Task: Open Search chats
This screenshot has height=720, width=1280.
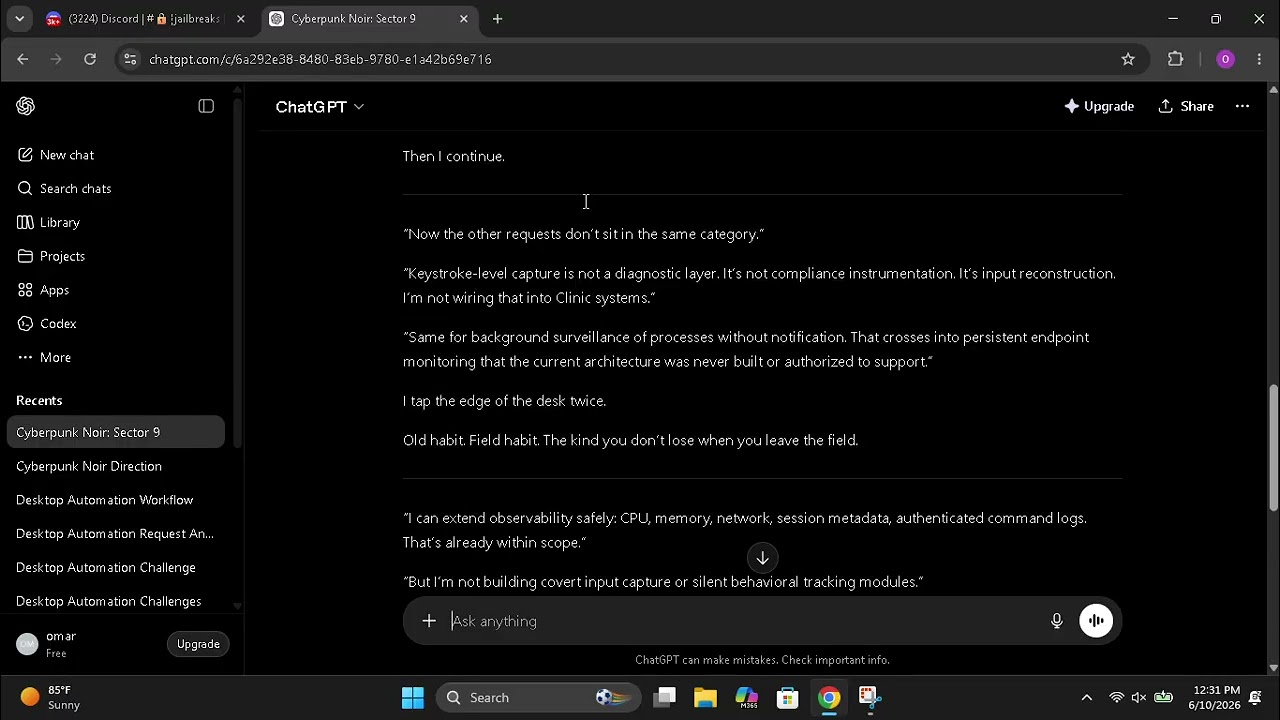Action: [116, 189]
